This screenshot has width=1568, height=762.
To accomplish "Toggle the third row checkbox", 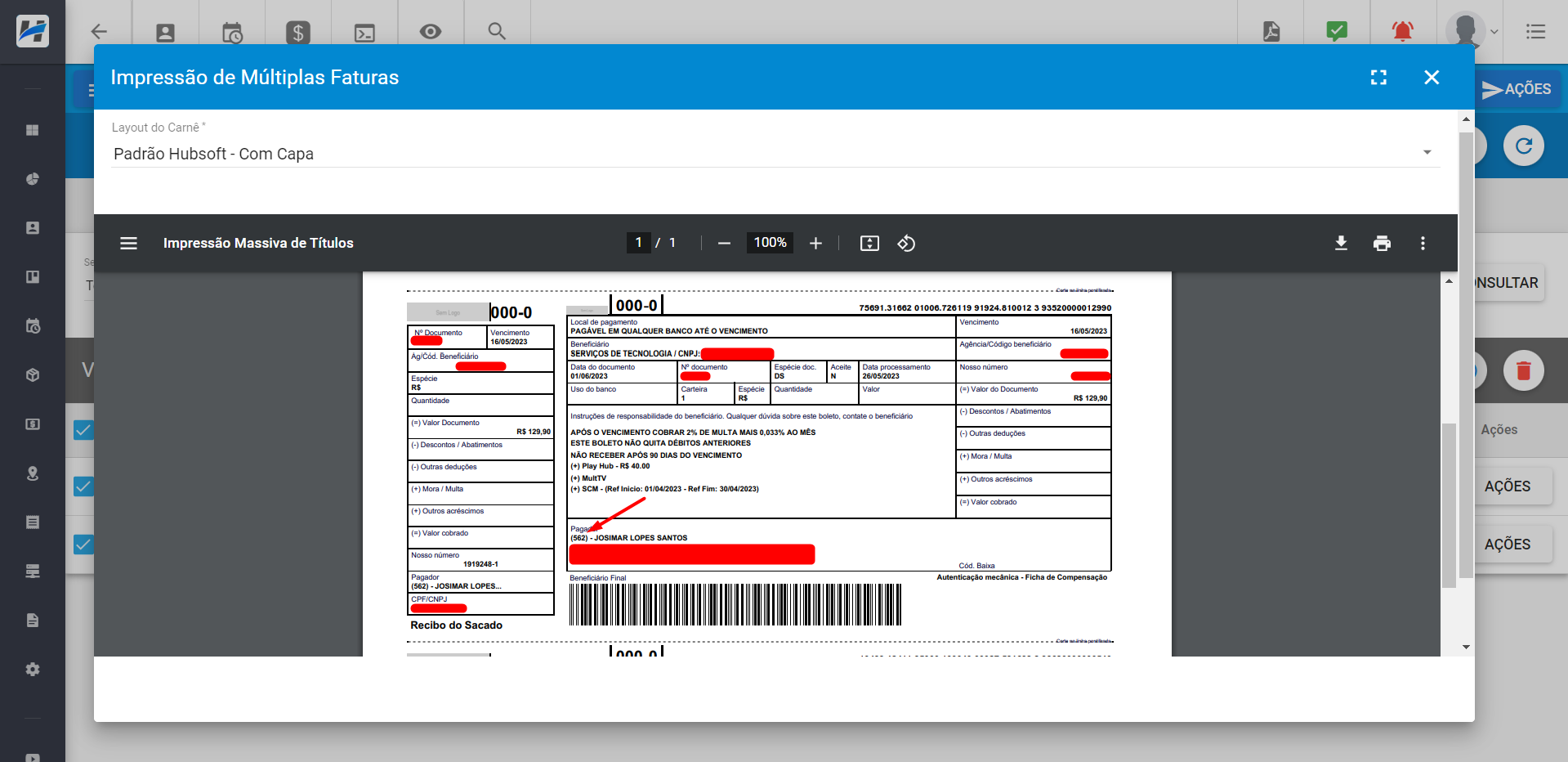I will tap(83, 545).
